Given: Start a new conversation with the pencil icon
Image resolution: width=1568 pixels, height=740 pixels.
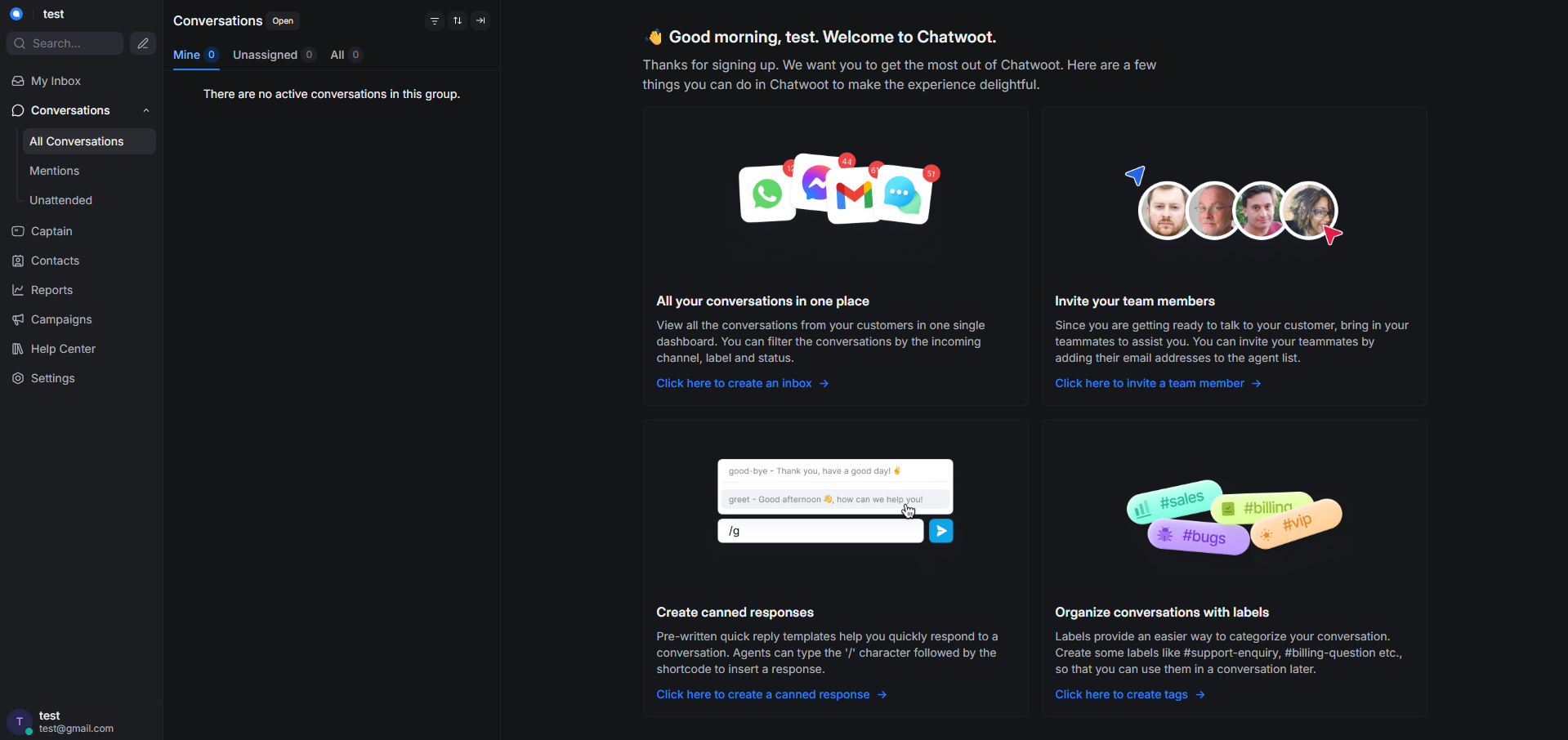Looking at the screenshot, I should pyautogui.click(x=142, y=42).
